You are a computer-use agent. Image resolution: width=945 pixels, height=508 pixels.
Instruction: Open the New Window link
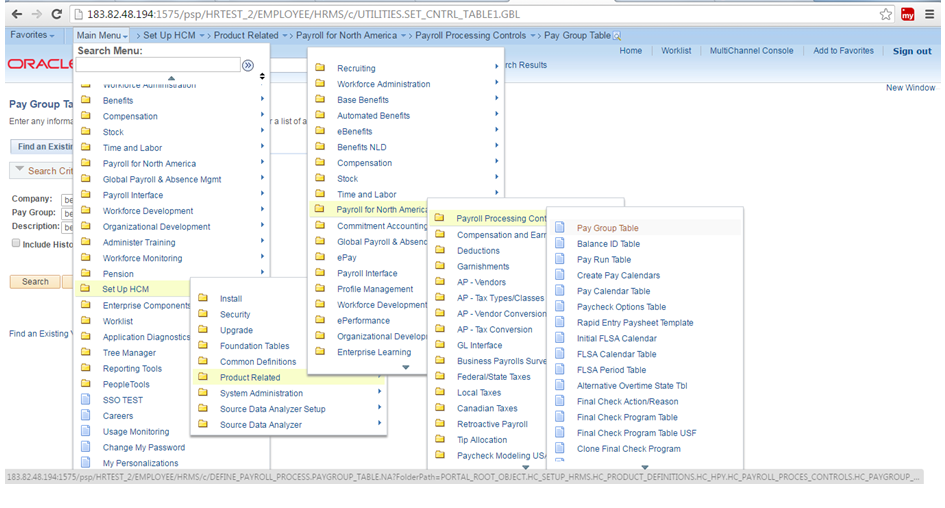910,87
